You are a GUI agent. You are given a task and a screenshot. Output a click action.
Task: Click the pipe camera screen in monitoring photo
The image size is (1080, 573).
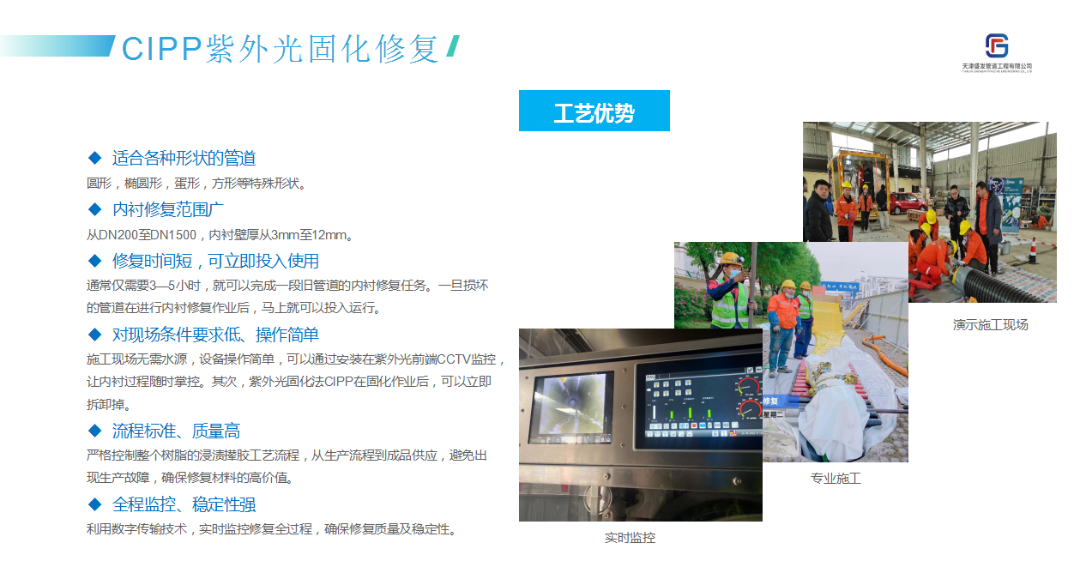[571, 406]
